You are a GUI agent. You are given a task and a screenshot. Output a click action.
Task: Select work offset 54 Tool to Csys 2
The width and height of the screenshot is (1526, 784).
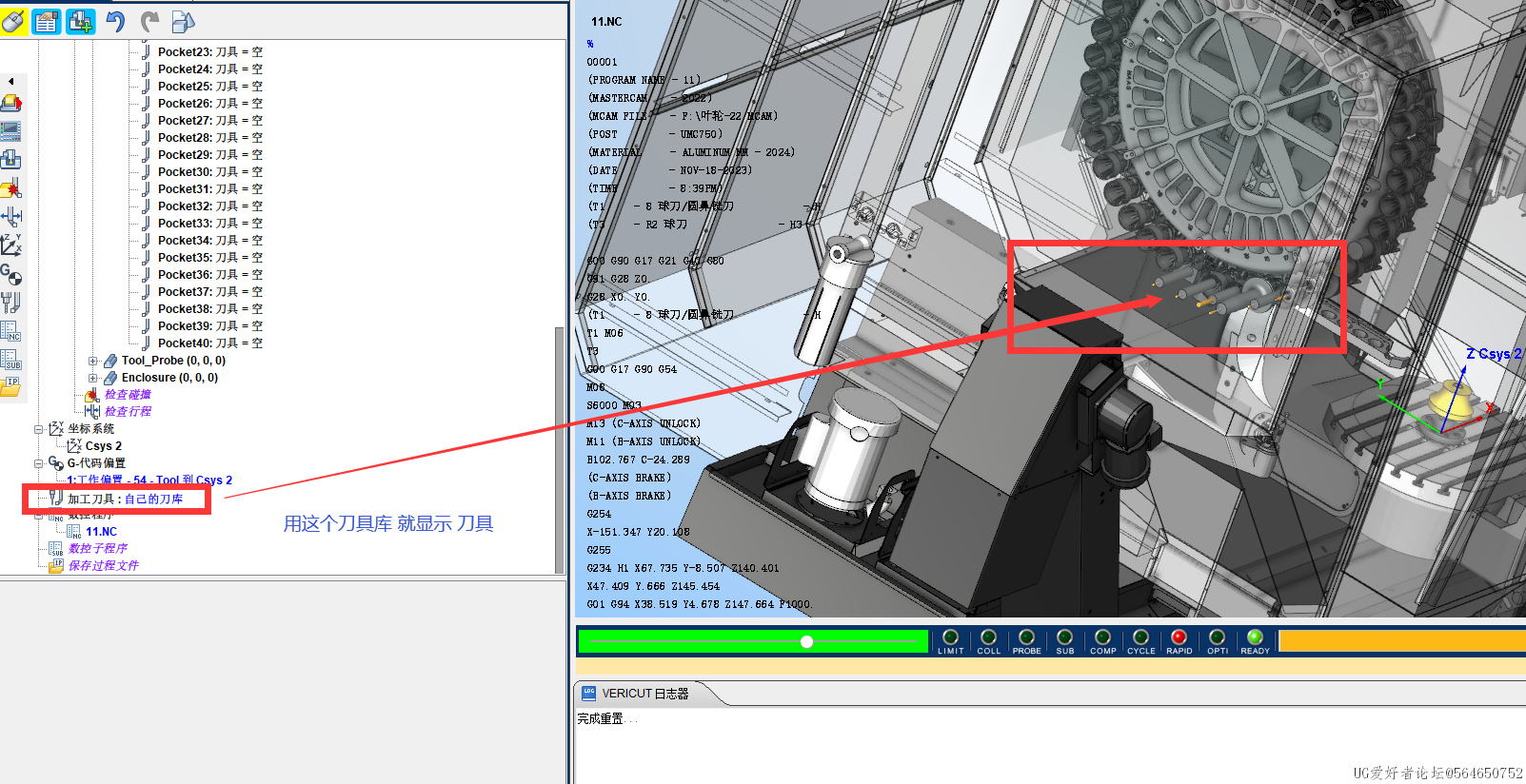149,480
